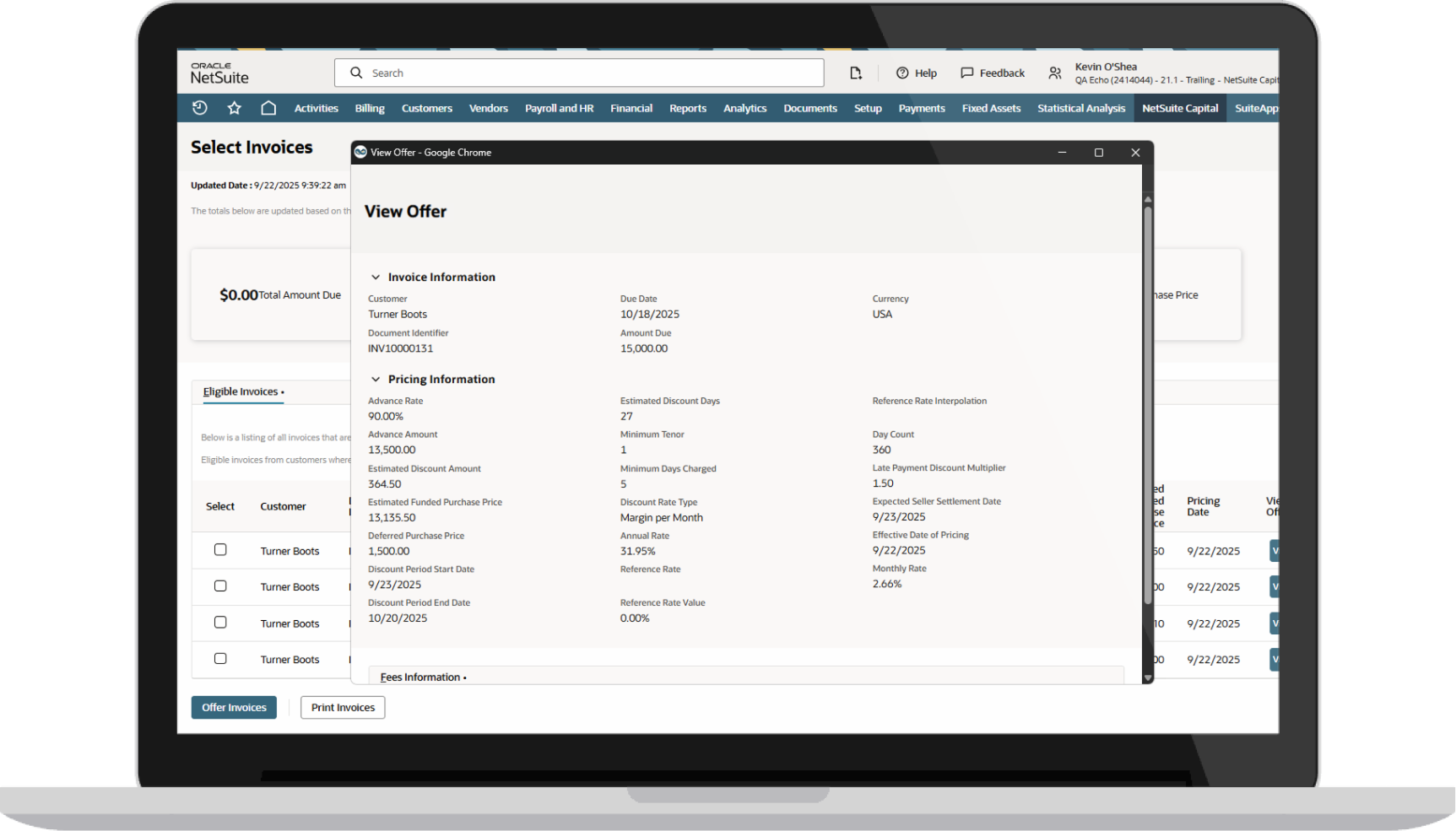Expand the Fees Information section
The width and height of the screenshot is (1456, 831).
[423, 677]
